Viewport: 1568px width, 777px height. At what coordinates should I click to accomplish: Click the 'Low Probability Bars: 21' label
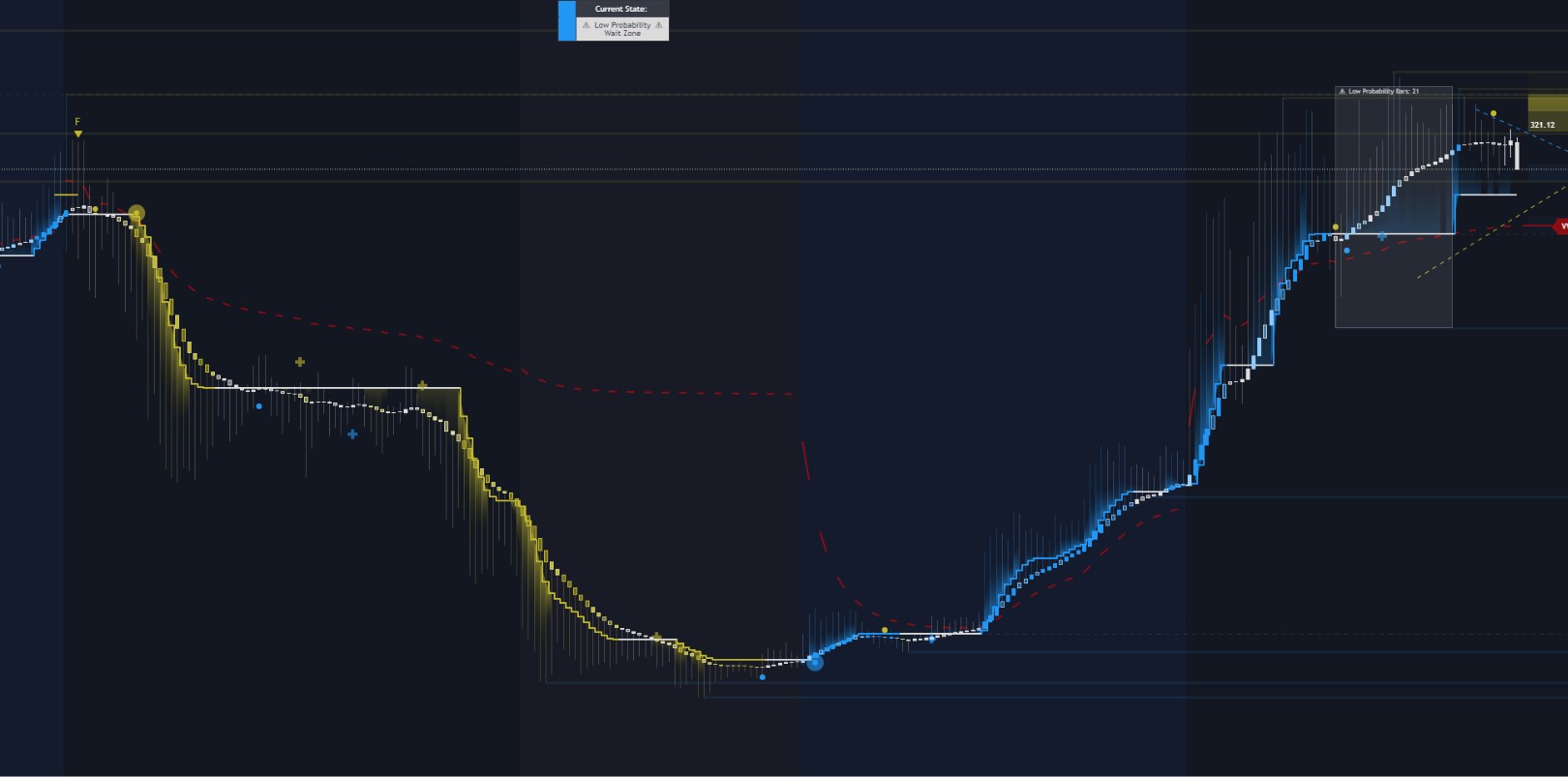point(1383,91)
